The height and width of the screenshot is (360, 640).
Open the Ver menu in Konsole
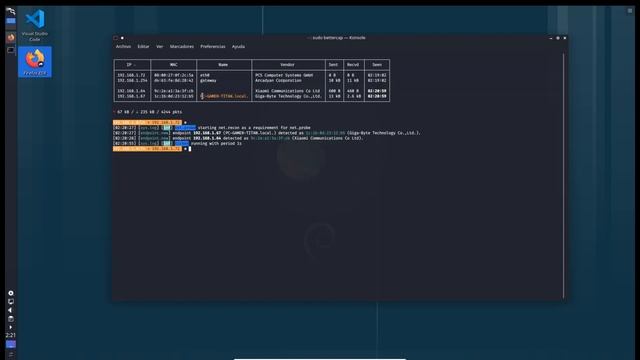pos(160,47)
